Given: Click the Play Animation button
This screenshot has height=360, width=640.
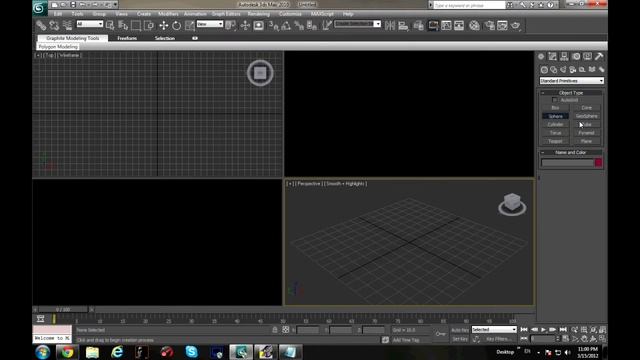Looking at the screenshot, I should pos(543,329).
